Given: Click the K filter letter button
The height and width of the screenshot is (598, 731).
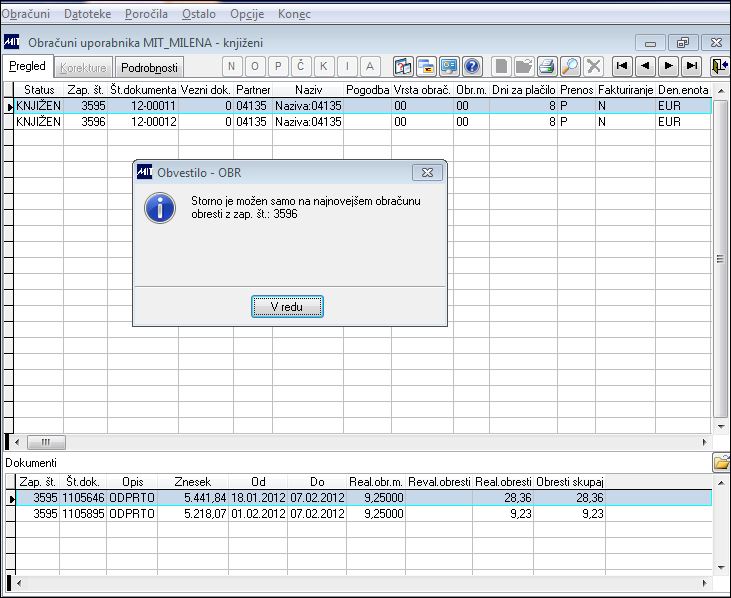Looking at the screenshot, I should coord(324,66).
